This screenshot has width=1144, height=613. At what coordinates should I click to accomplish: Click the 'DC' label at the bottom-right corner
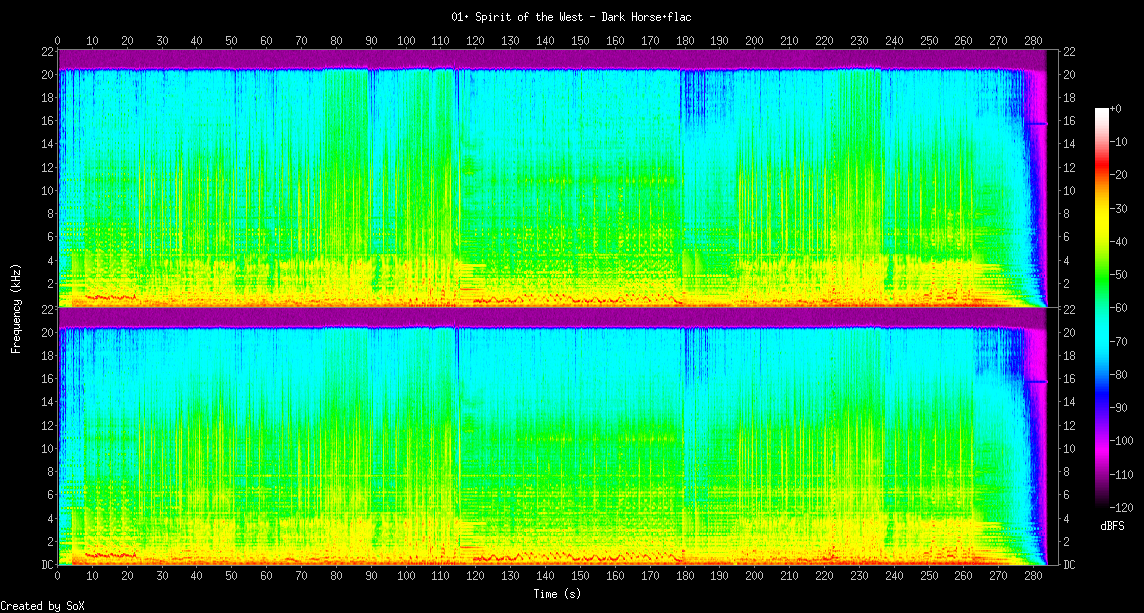click(x=1069, y=565)
